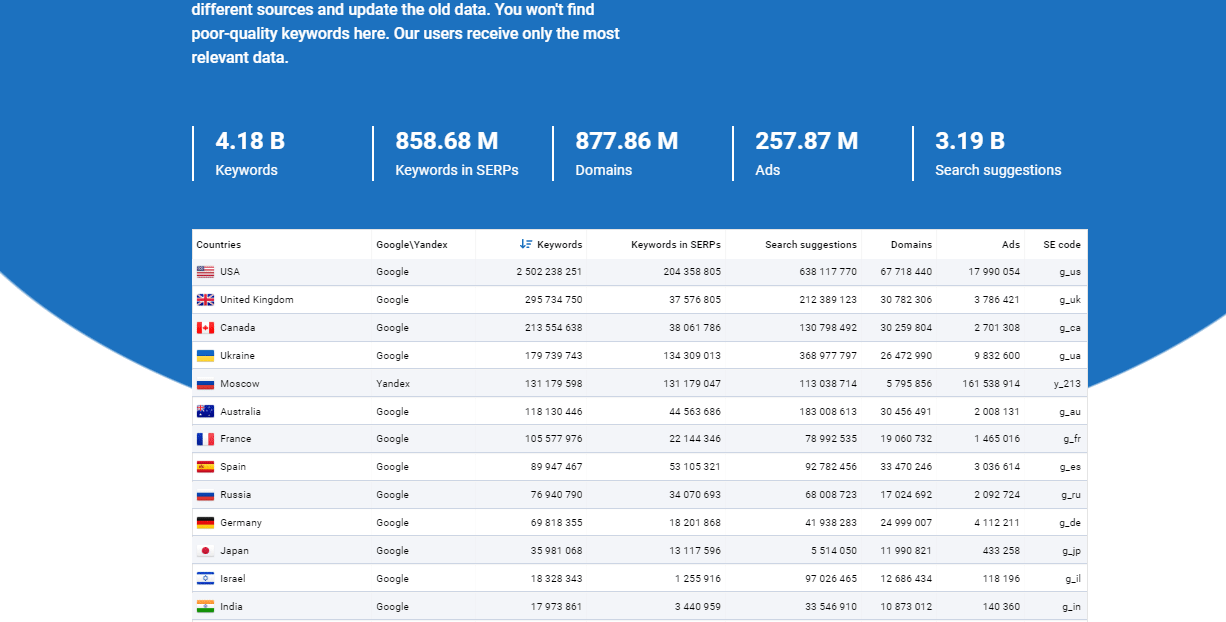Sort by Keywords in SERPs header
Image resolution: width=1226 pixels, height=622 pixels.
tap(676, 245)
